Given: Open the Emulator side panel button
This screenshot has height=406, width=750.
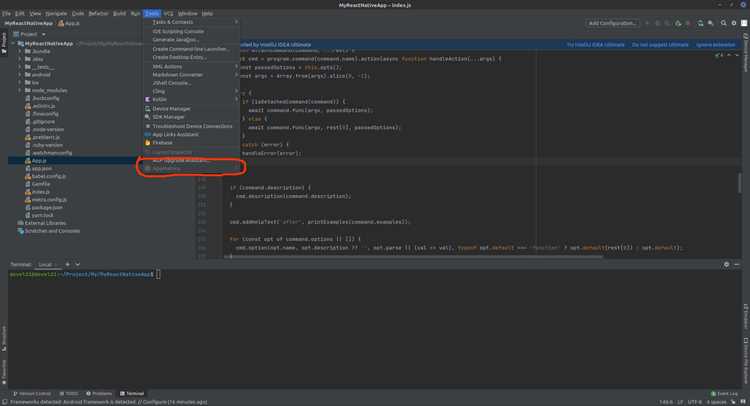Looking at the screenshot, I should tap(746, 316).
